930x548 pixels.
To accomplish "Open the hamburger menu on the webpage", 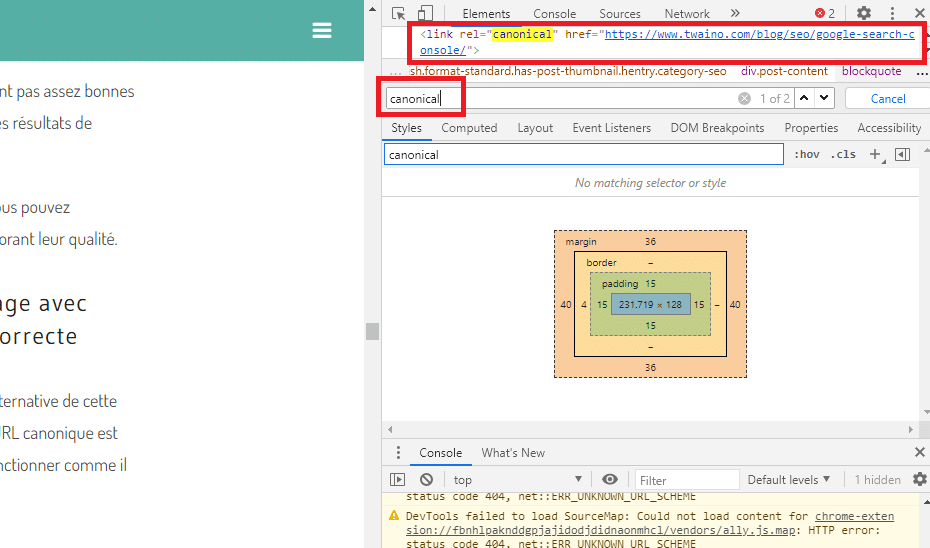I will pos(322,30).
